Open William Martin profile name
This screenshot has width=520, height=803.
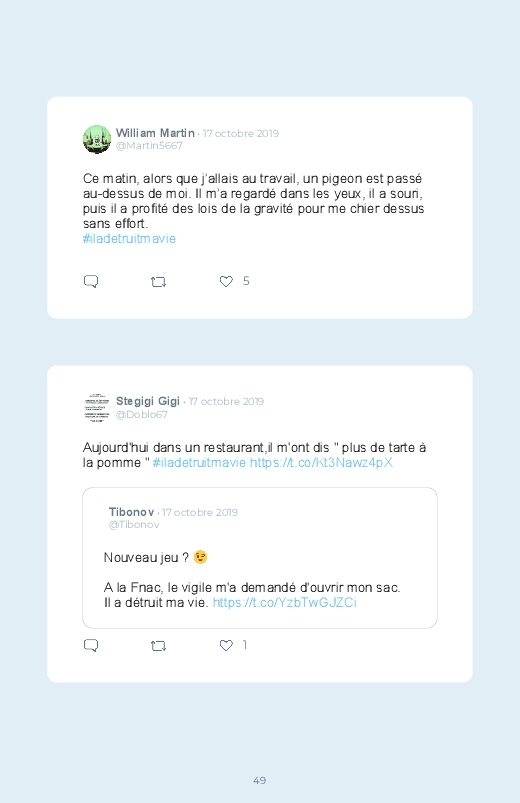coord(155,133)
